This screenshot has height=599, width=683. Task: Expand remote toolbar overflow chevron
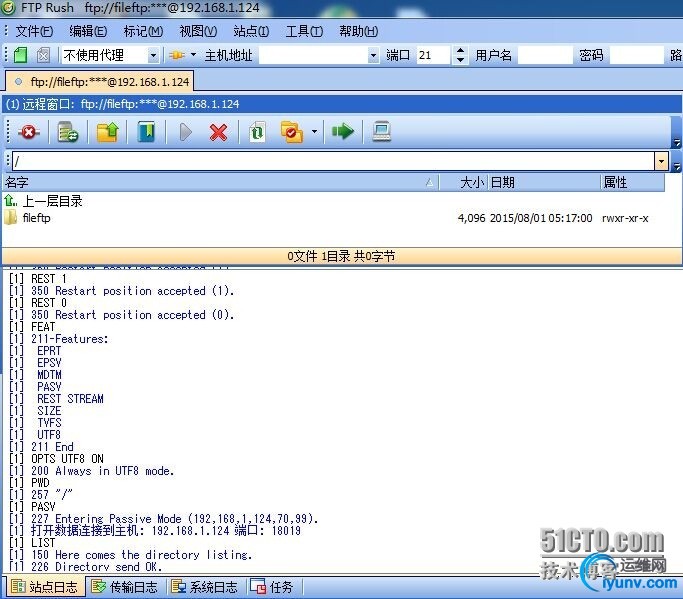pyautogui.click(x=676, y=142)
